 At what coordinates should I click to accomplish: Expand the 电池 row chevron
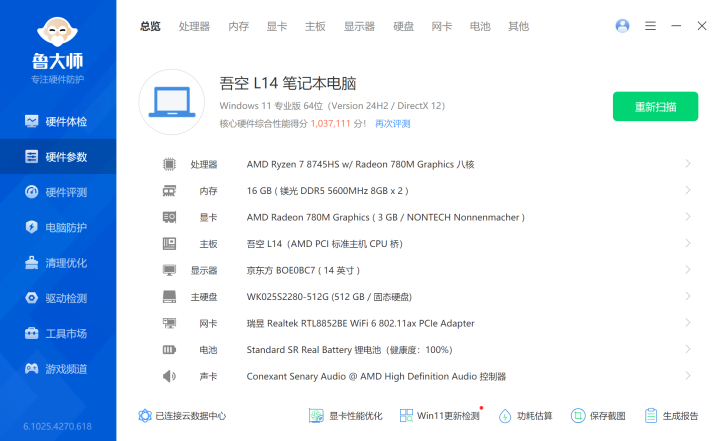pyautogui.click(x=687, y=349)
